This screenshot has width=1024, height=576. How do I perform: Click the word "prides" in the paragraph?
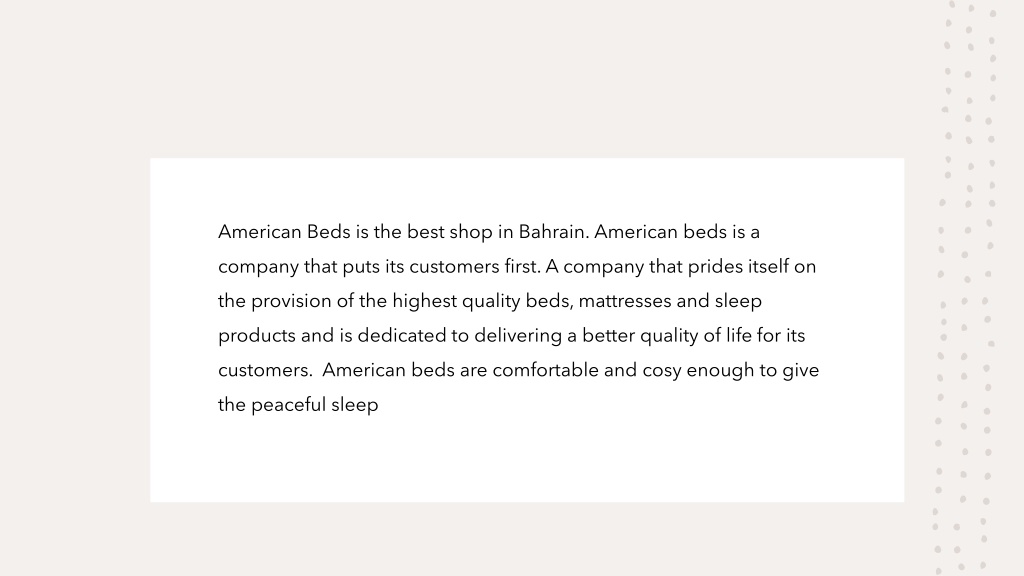coord(715,267)
